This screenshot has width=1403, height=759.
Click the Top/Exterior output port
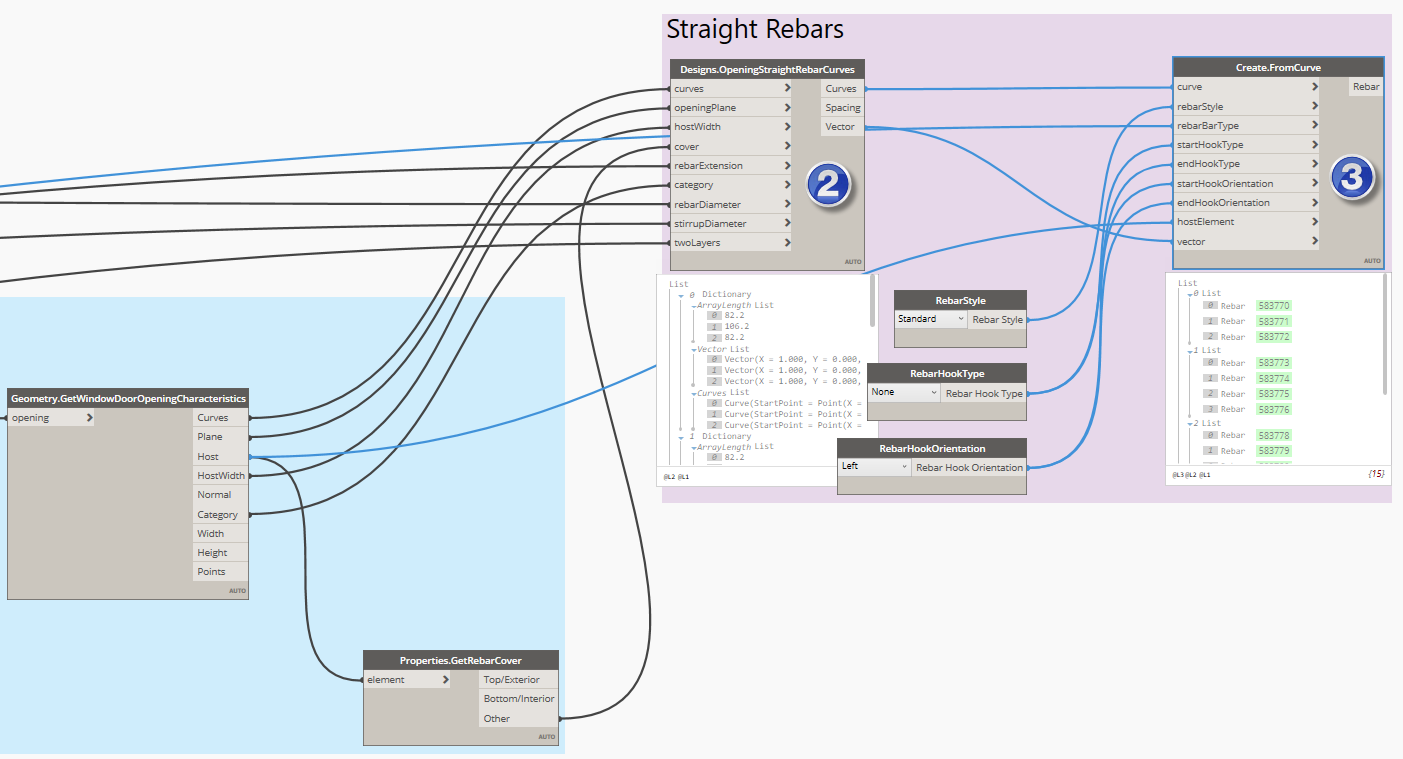(518, 680)
